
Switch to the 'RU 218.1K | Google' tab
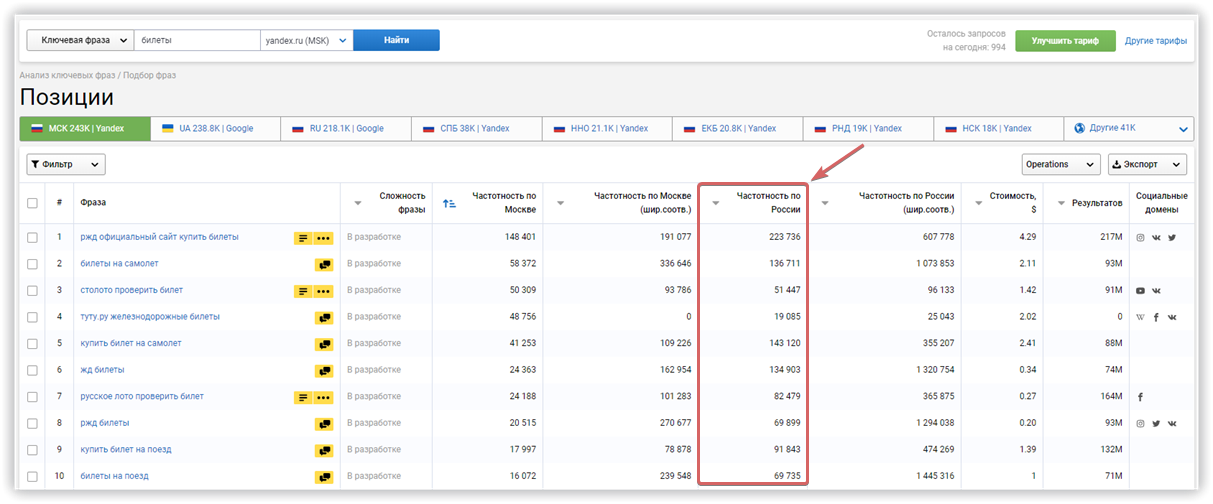pos(345,128)
